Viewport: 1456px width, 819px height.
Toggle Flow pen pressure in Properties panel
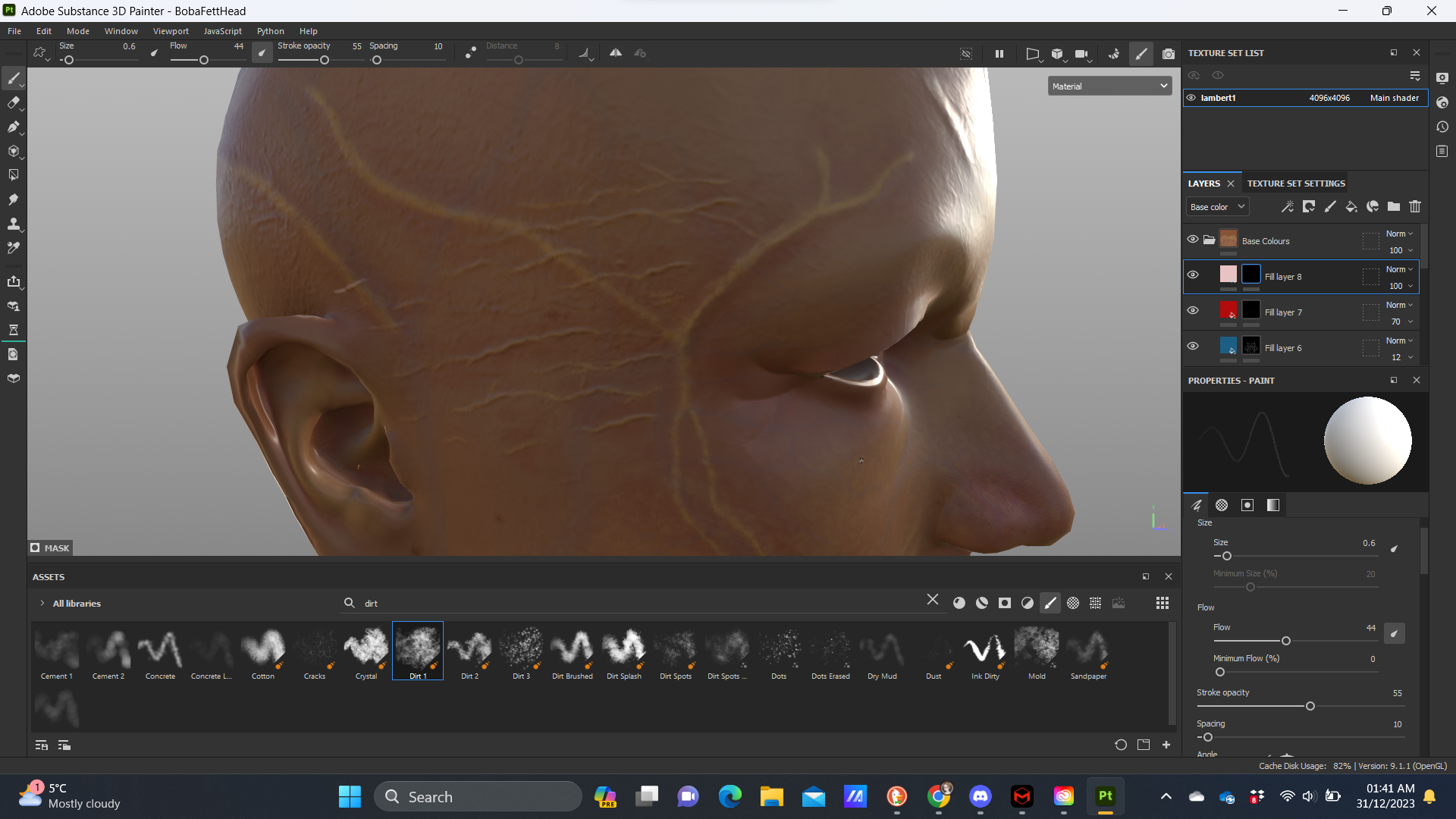[x=1394, y=633]
